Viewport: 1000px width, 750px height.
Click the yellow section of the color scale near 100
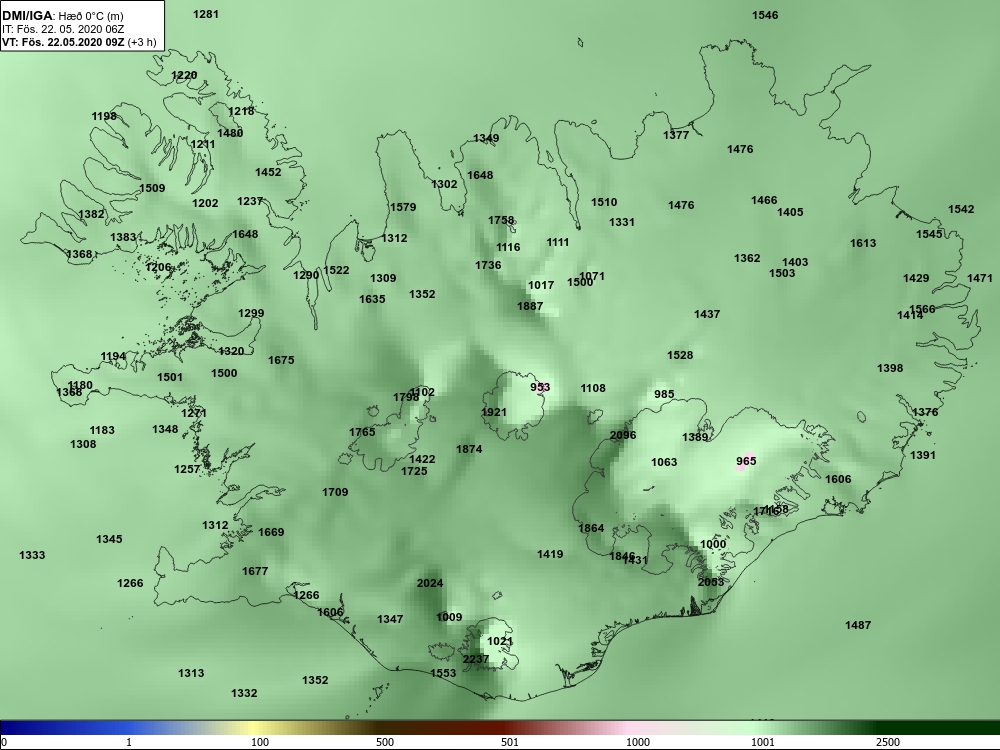click(255, 728)
